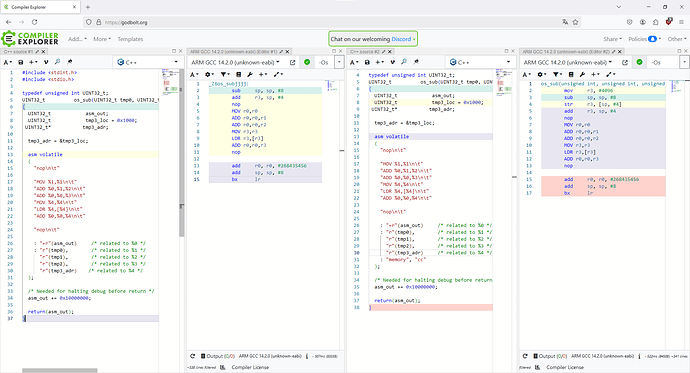This screenshot has height=373, width=690.
Task: Rename the C++ source #1 tab via pencil
Action: [37, 51]
